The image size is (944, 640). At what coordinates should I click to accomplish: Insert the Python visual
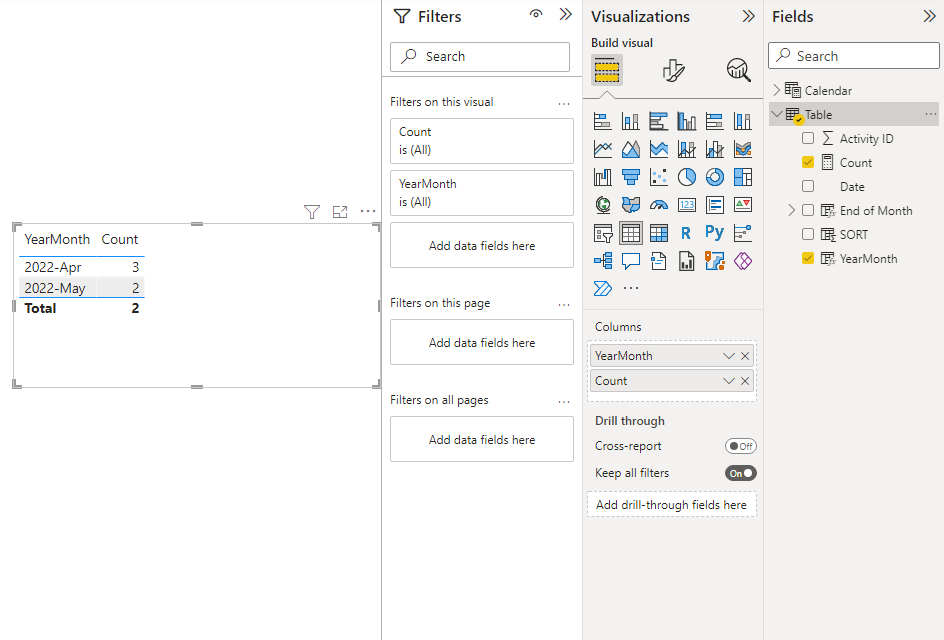tap(715, 233)
